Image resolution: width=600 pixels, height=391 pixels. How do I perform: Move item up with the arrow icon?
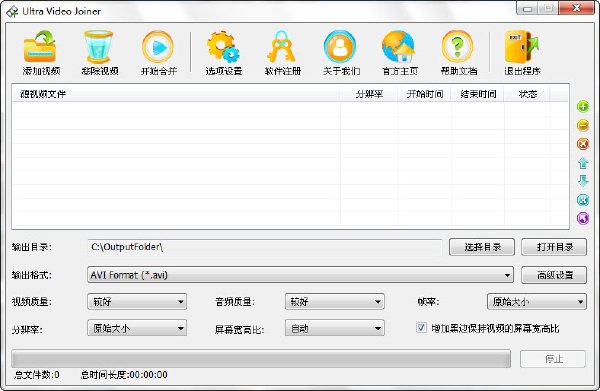coord(583,163)
